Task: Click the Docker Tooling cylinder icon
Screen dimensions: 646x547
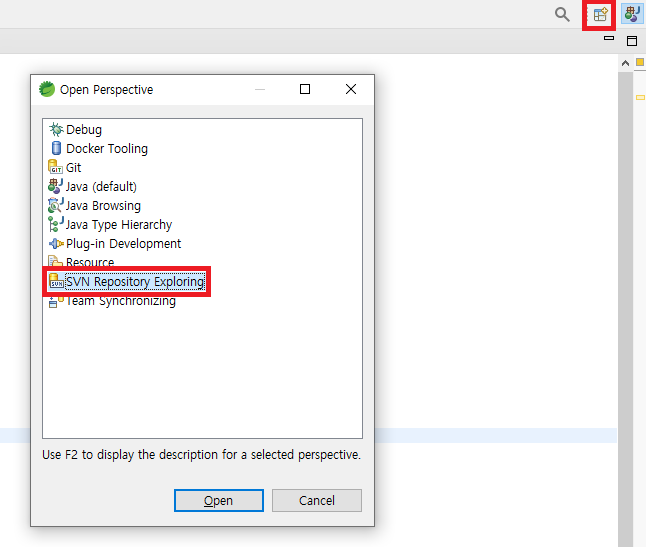Action: pos(56,148)
